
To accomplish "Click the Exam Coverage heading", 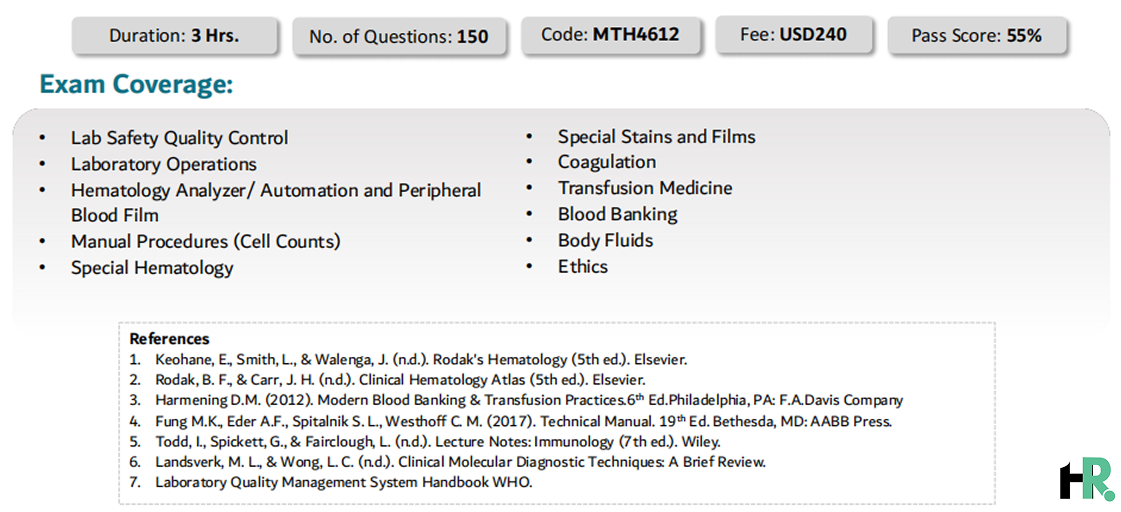I will tap(137, 85).
